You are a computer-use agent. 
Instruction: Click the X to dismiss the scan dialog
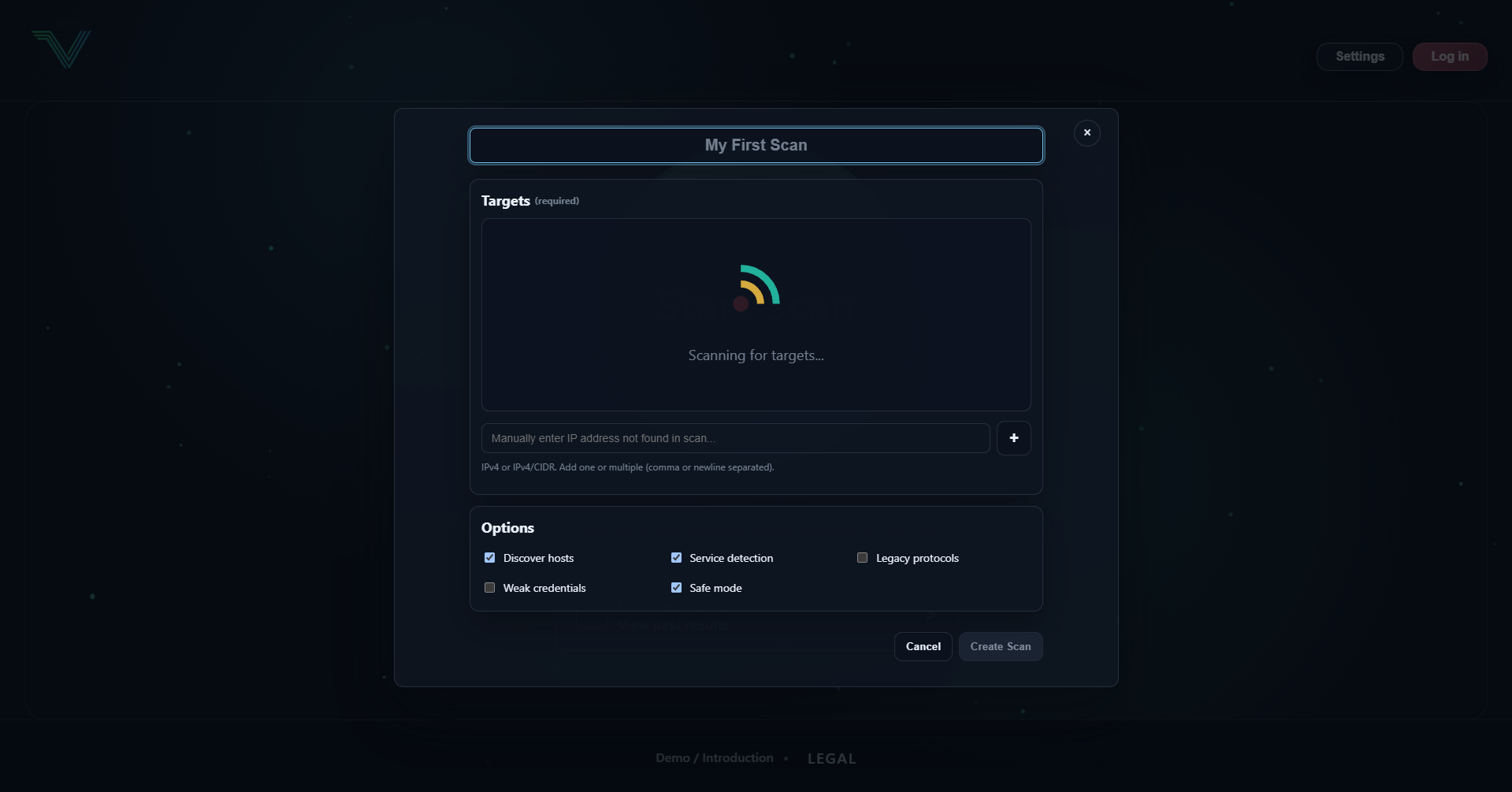click(1087, 132)
